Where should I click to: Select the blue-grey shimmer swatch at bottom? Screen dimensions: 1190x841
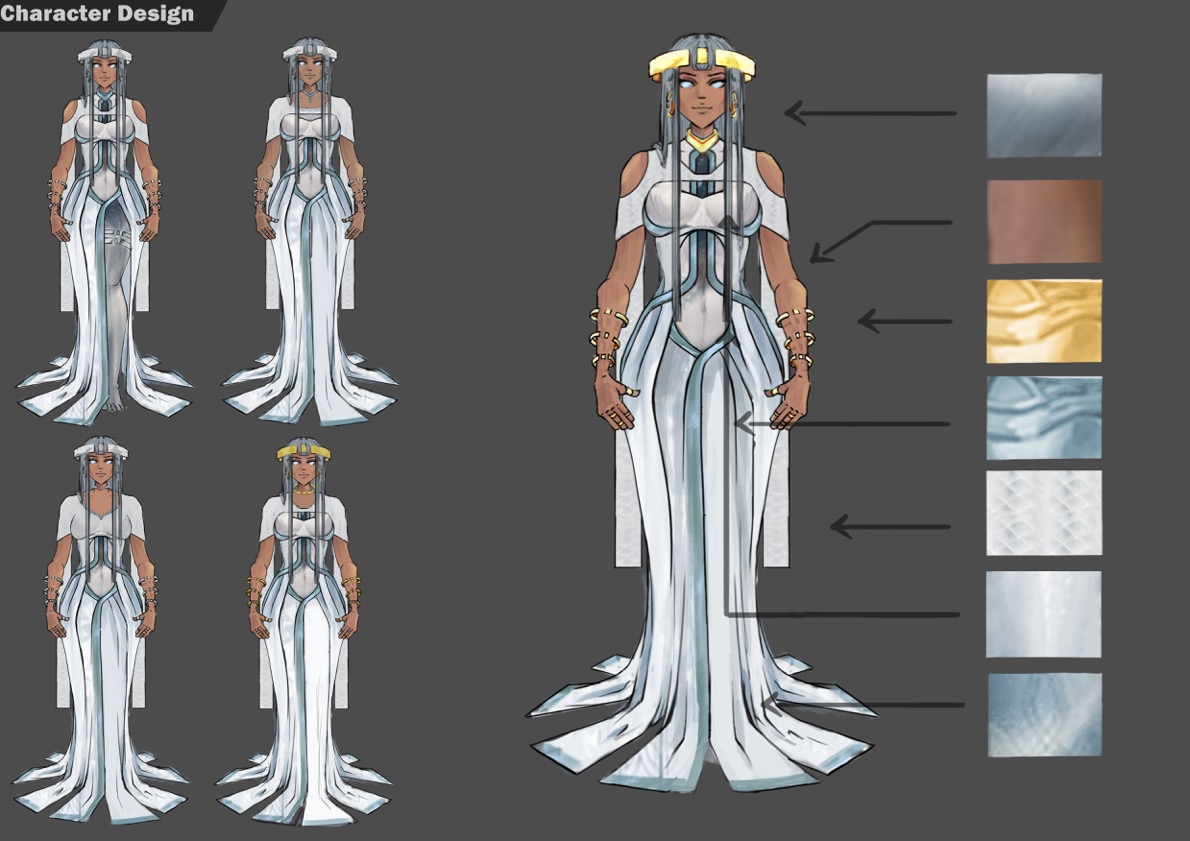[x=1044, y=715]
